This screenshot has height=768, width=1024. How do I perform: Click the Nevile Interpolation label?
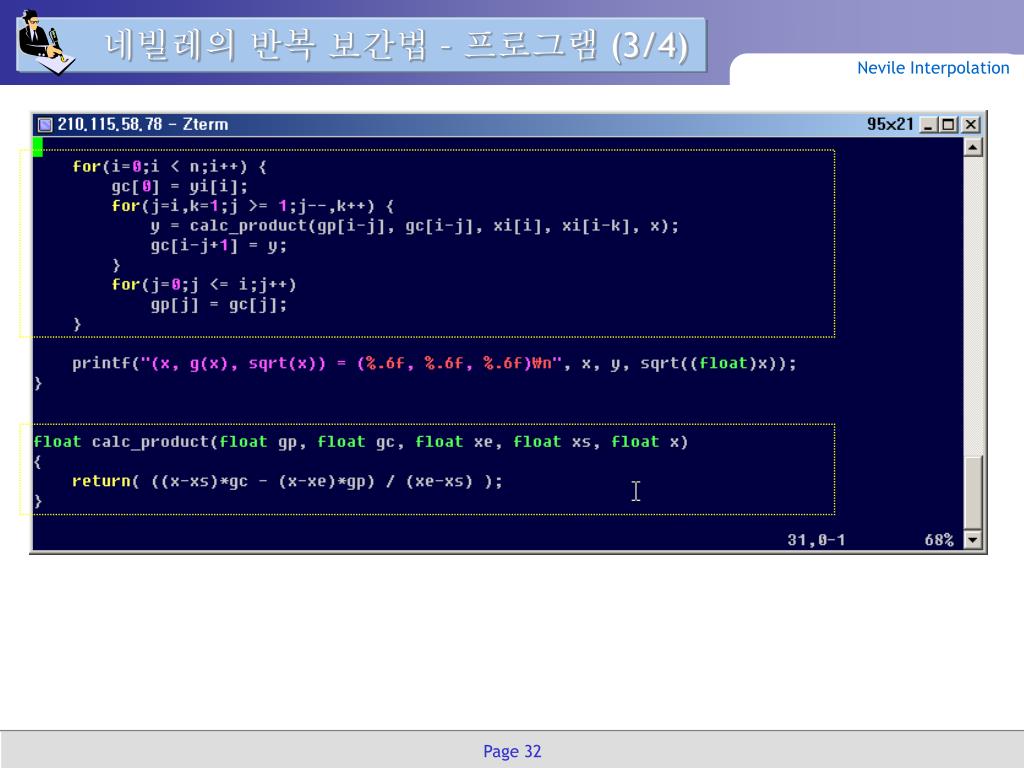coord(932,68)
